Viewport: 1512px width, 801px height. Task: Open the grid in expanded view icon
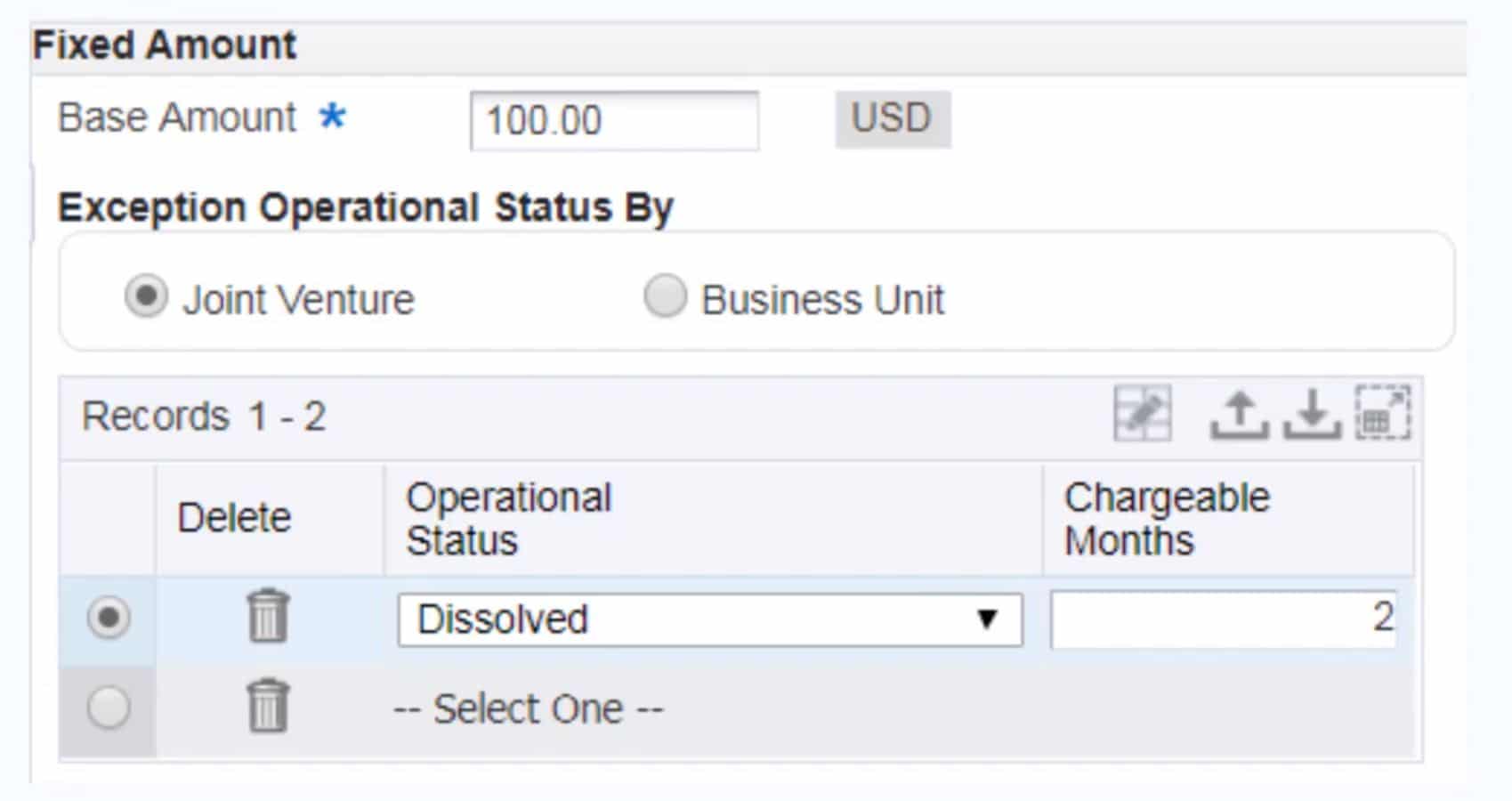pyautogui.click(x=1381, y=412)
